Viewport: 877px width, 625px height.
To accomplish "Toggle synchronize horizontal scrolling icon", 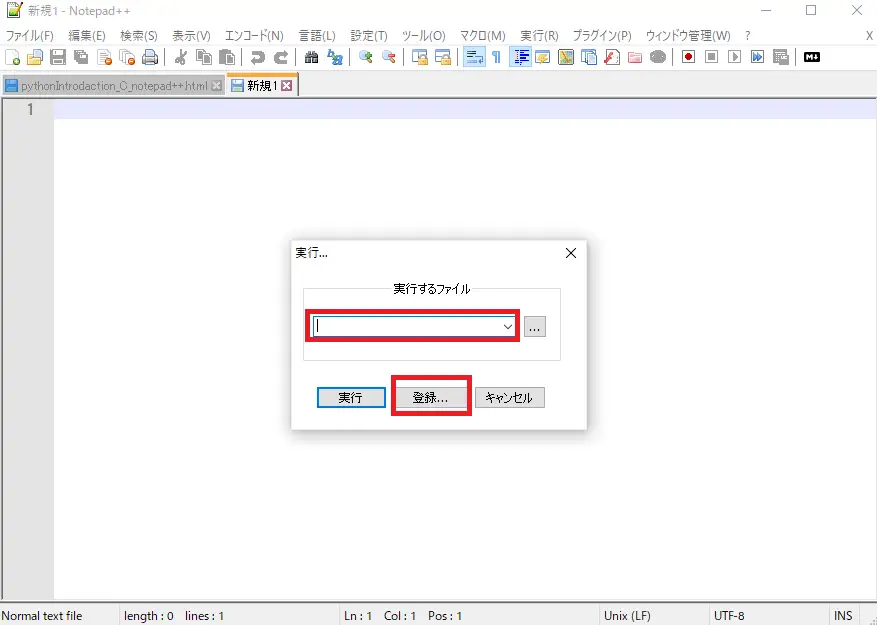I will (442, 57).
